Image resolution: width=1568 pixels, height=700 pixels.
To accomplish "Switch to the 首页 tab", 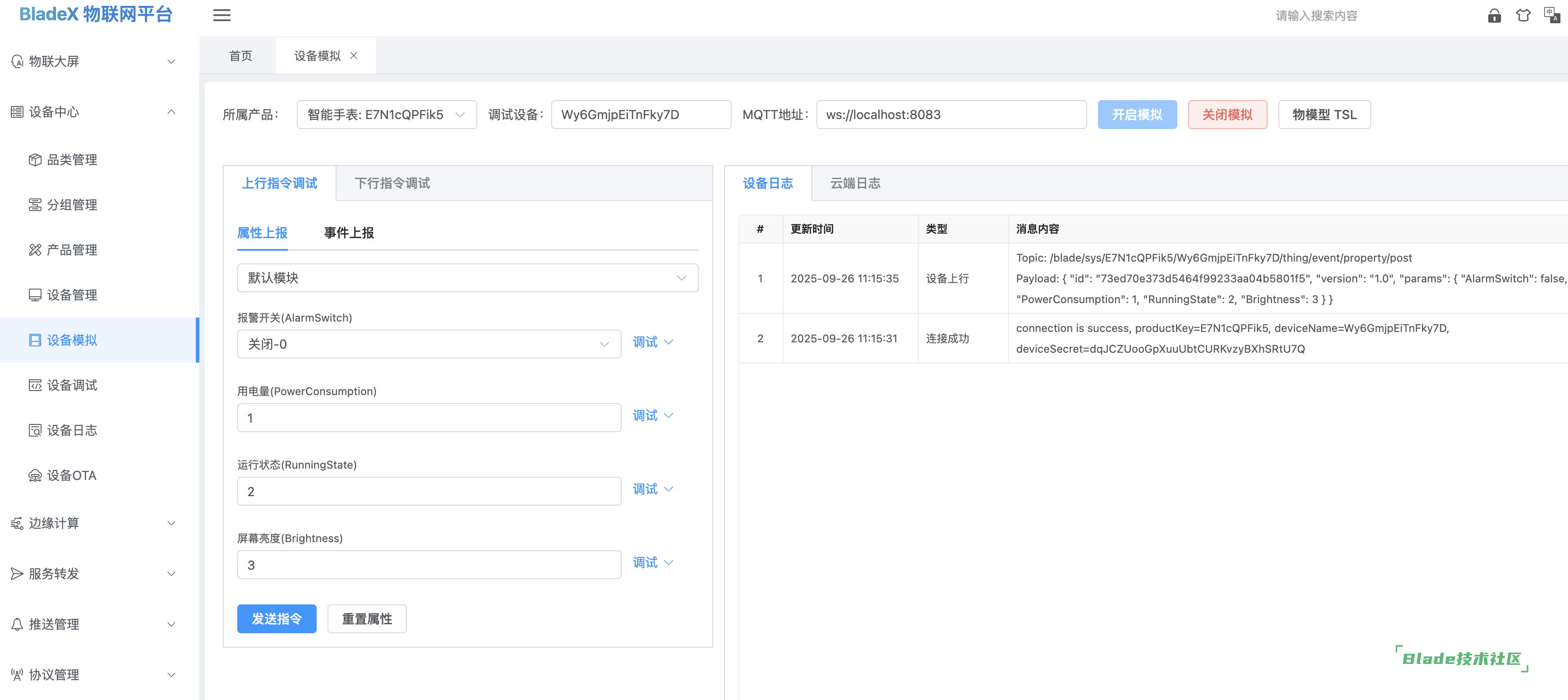I will (240, 55).
